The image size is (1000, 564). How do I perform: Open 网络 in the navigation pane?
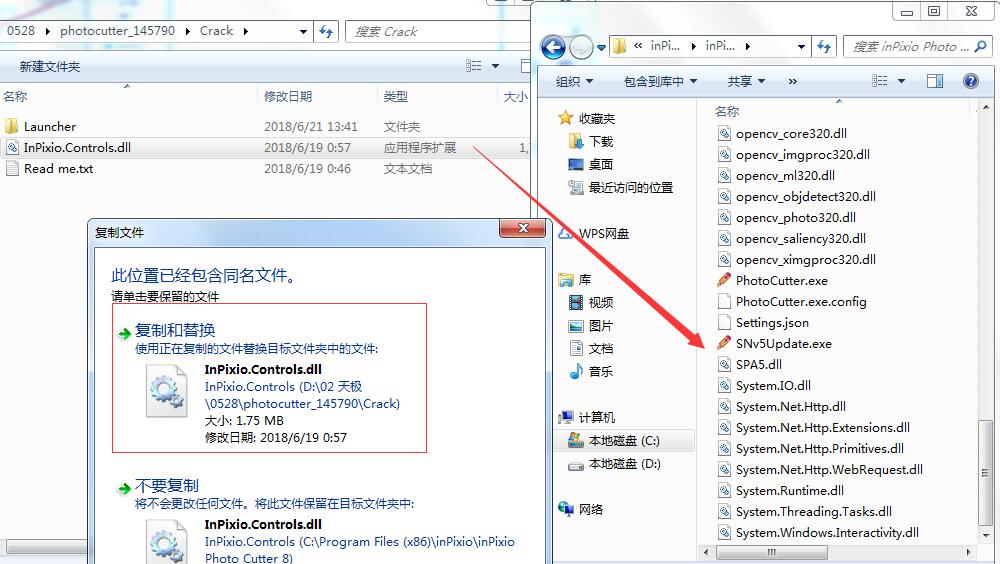click(x=591, y=509)
